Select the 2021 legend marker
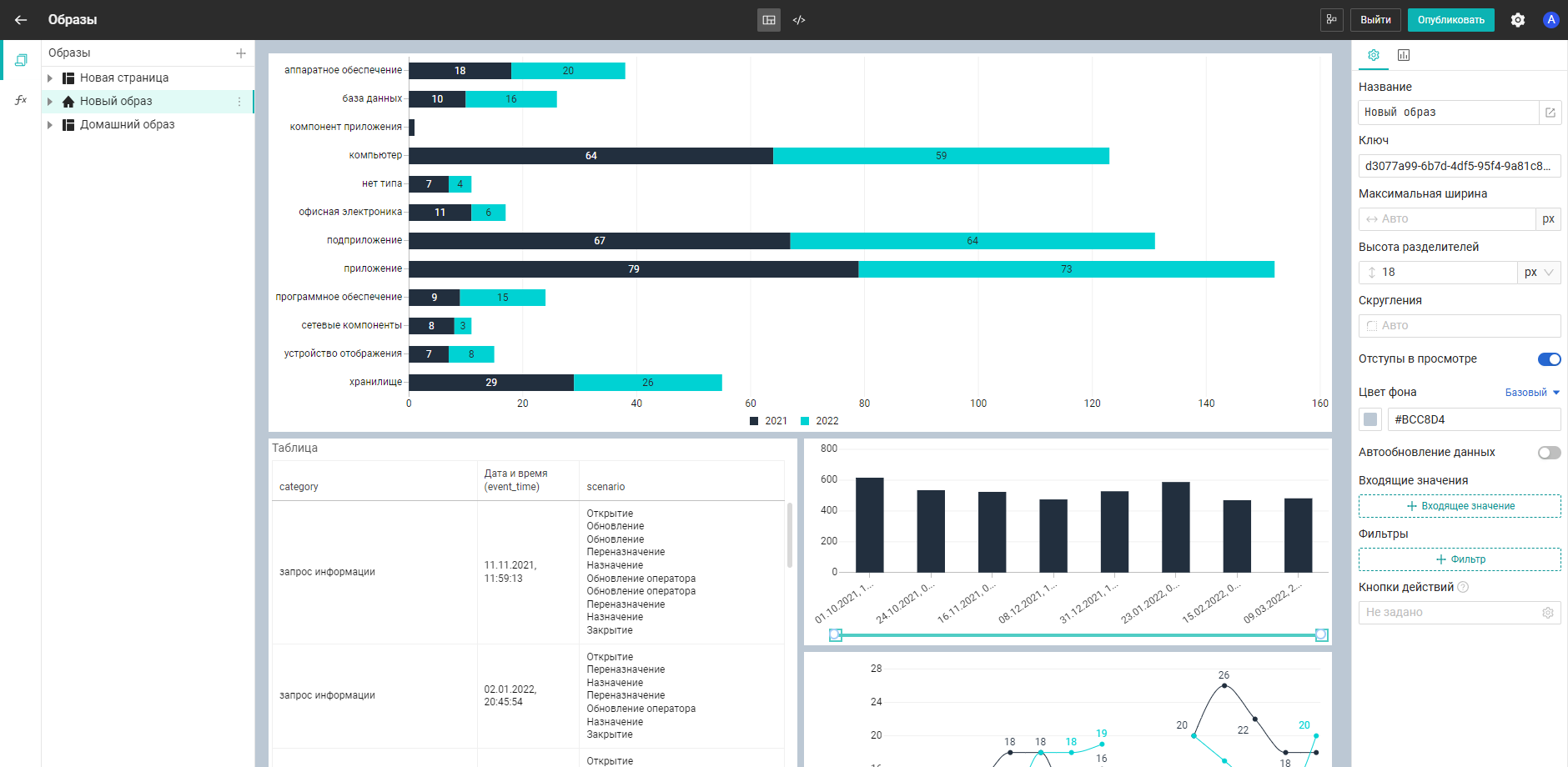Viewport: 1568px width, 767px height. (x=754, y=421)
